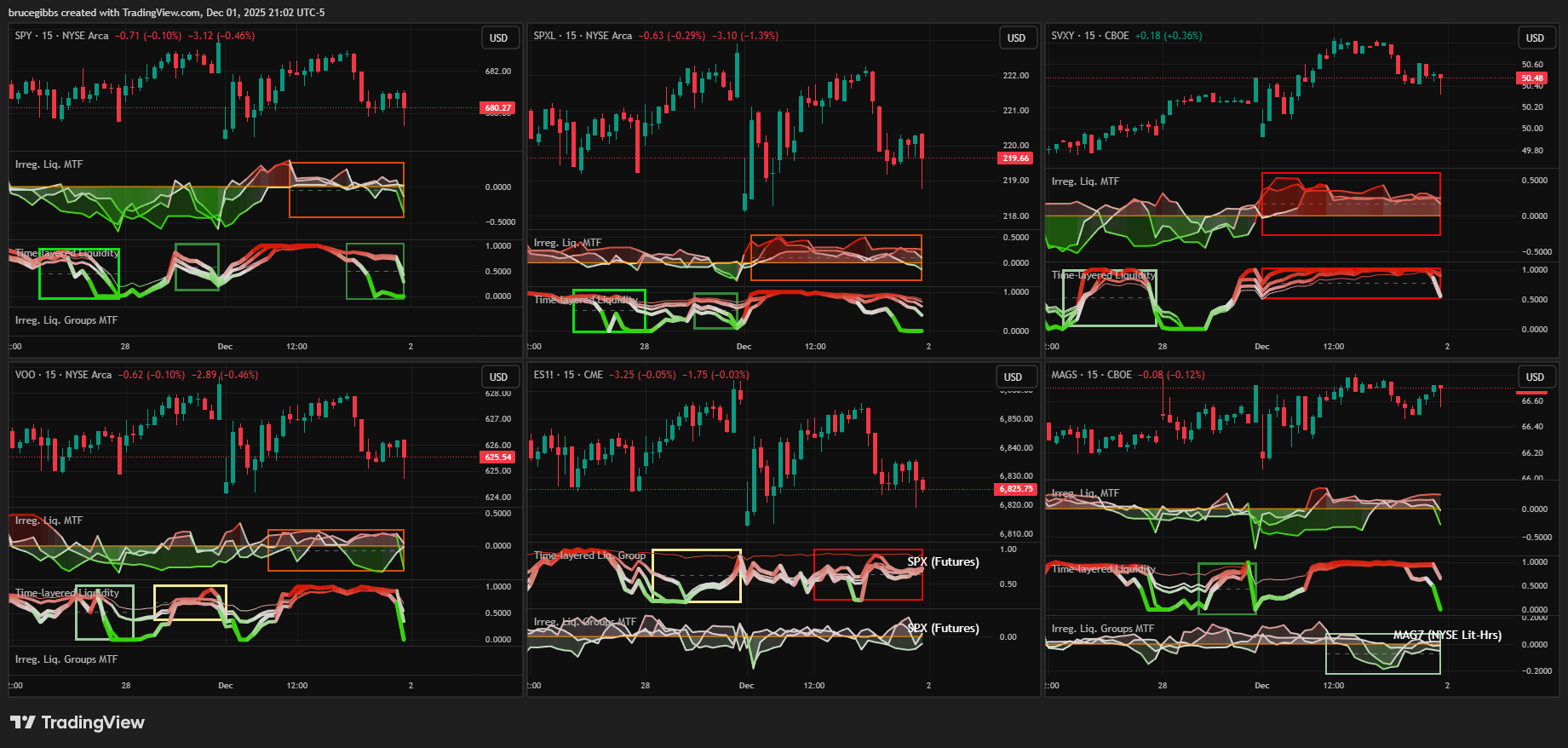Click the 625.54 price label on VOO chart

point(498,457)
